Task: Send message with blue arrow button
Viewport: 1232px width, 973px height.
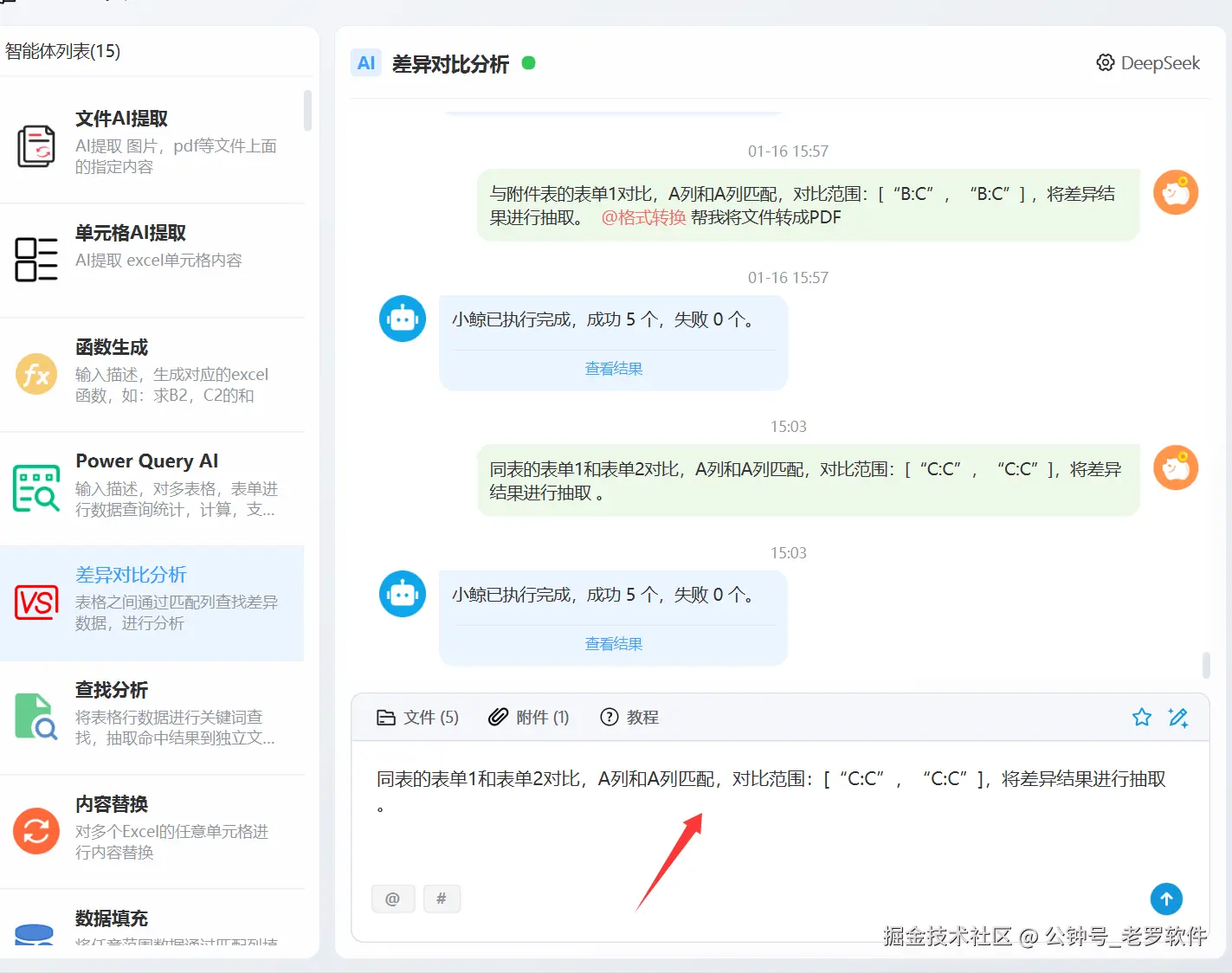Action: coord(1166,899)
